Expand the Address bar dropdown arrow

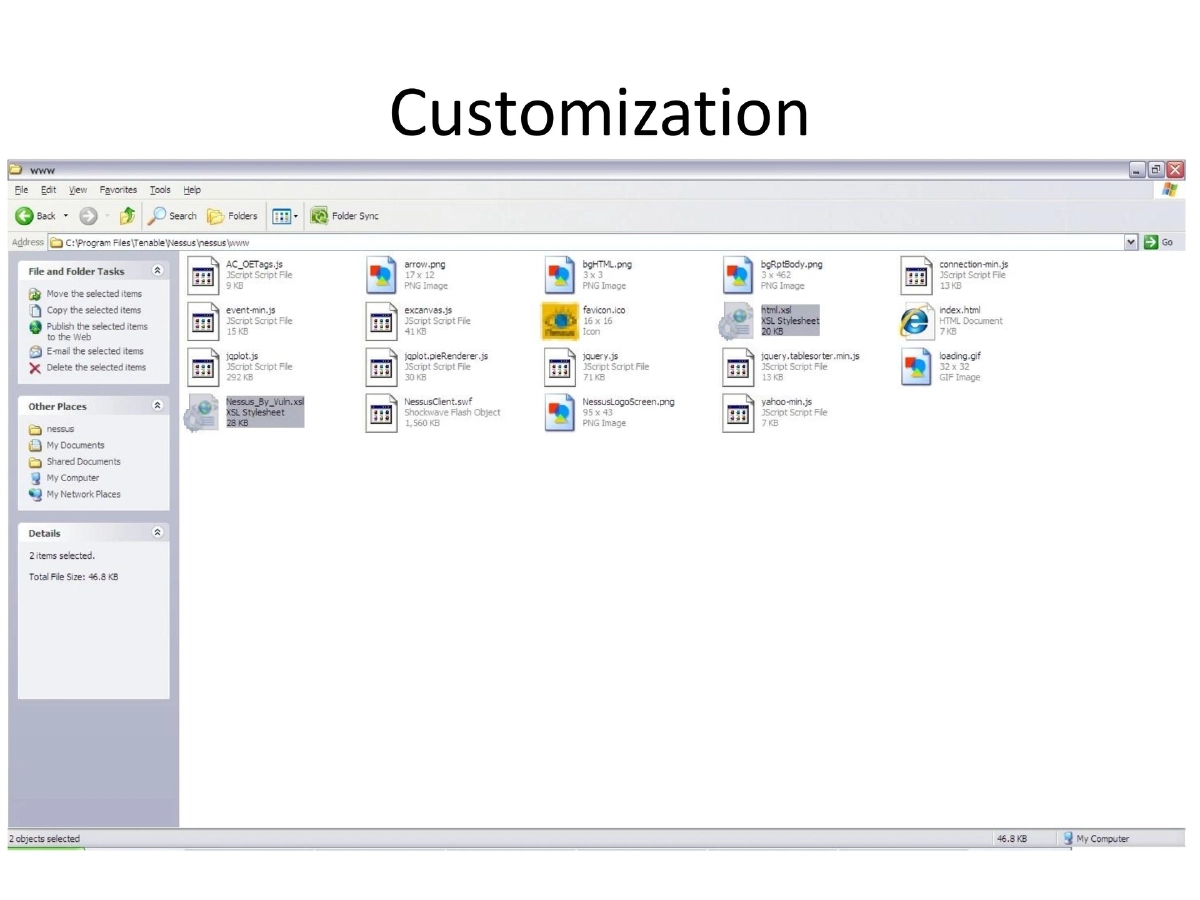[x=1131, y=242]
